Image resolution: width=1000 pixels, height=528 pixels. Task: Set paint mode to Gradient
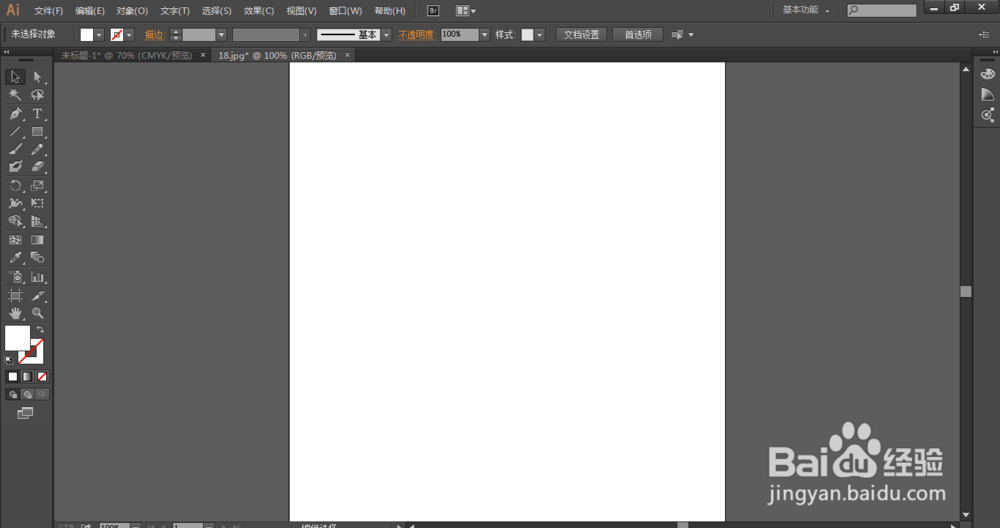tap(27, 377)
